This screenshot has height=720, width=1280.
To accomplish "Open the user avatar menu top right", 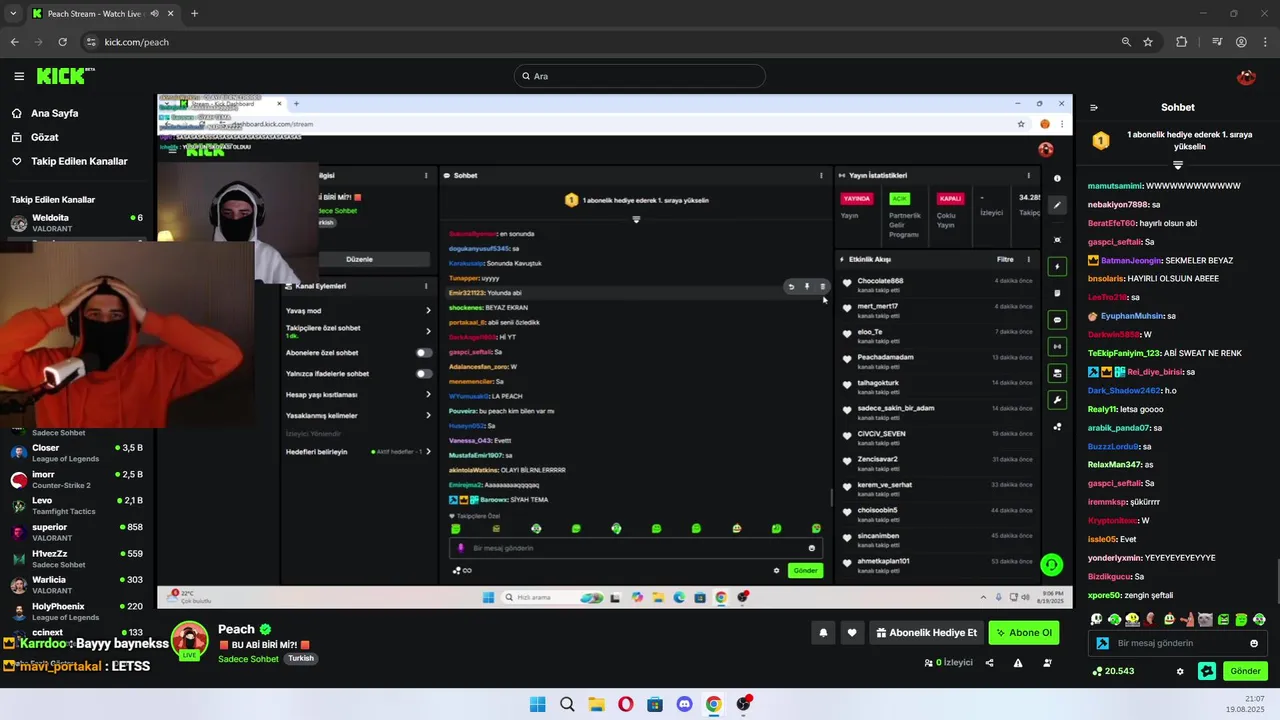I will [x=1246, y=77].
